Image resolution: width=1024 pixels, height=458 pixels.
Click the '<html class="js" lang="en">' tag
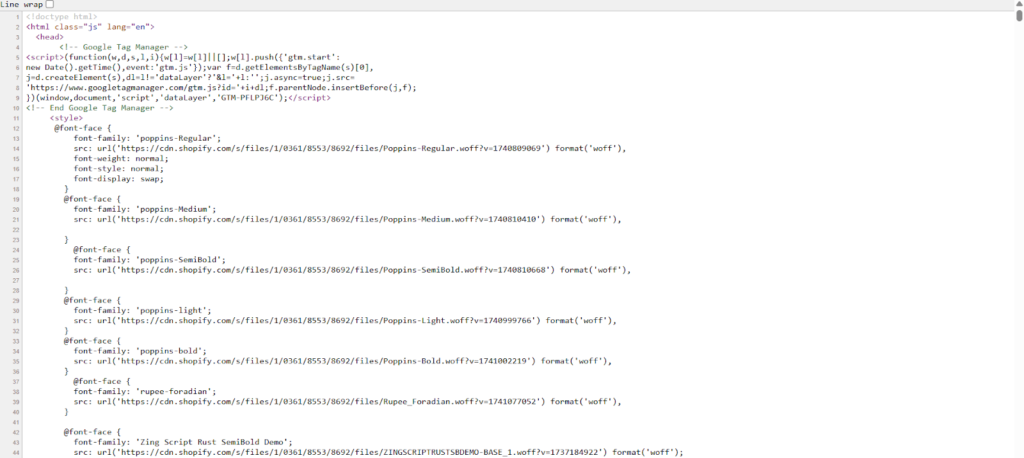tap(90, 27)
